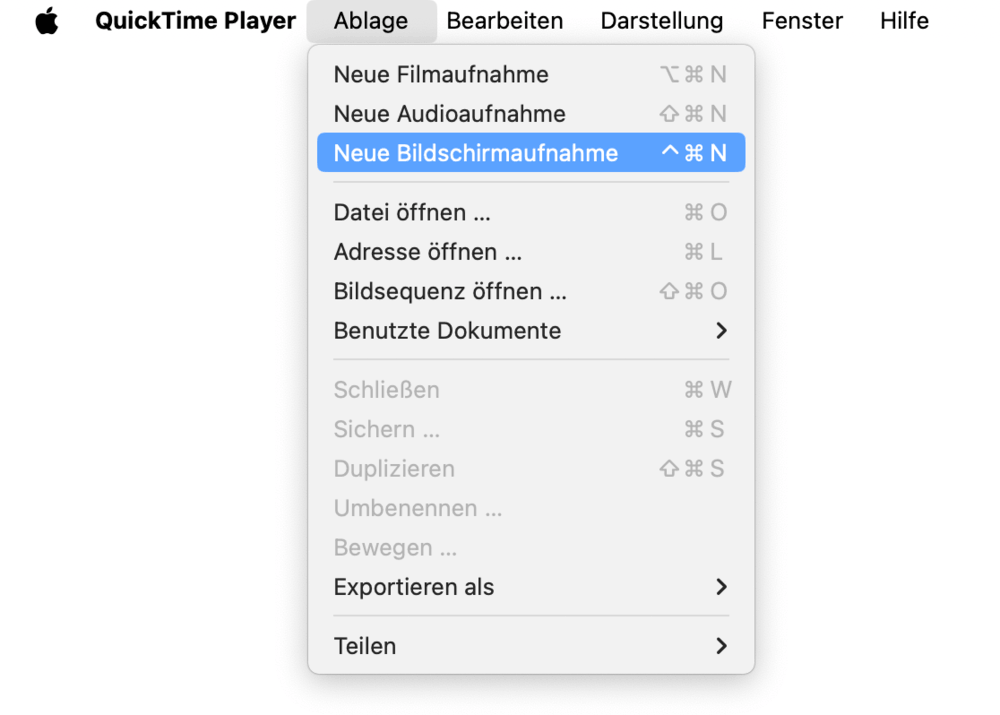Screen dimensions: 1000x715
Task: Open the Apple menu
Action: (47, 21)
